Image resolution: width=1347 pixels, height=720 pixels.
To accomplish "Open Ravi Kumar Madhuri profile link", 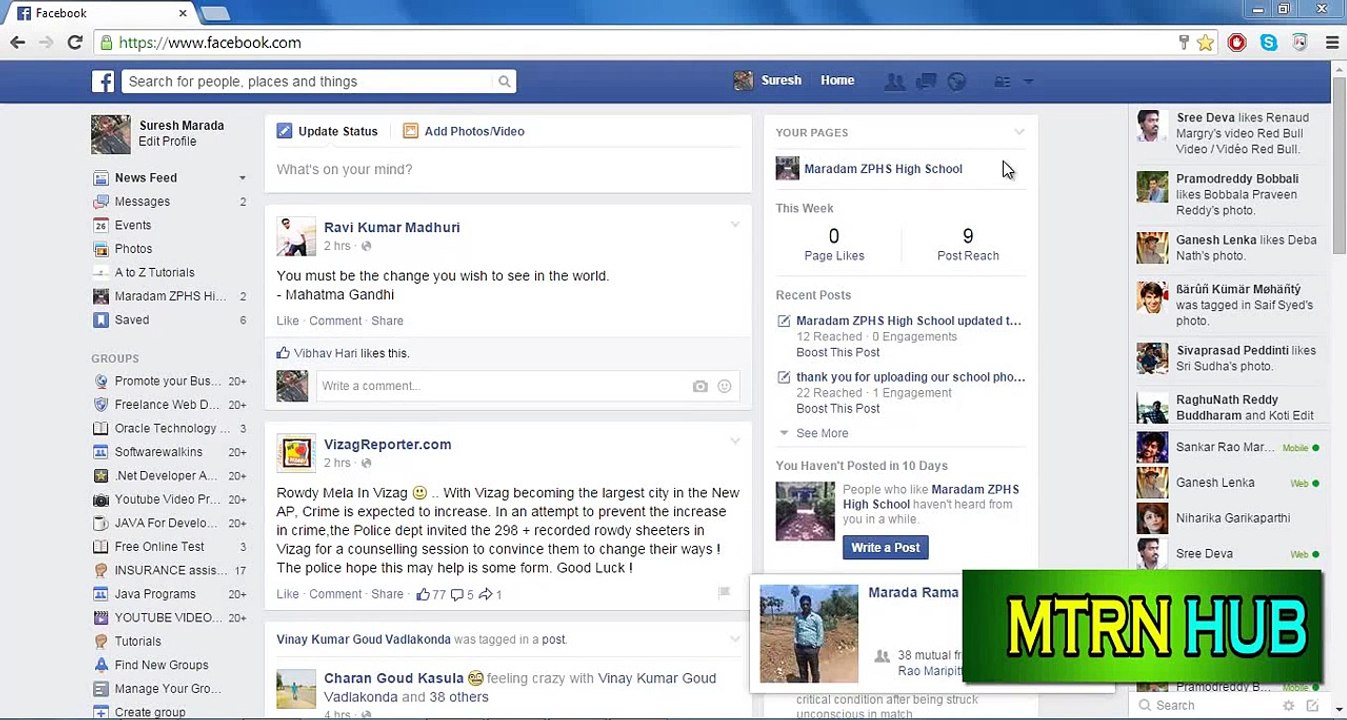I will click(x=392, y=227).
